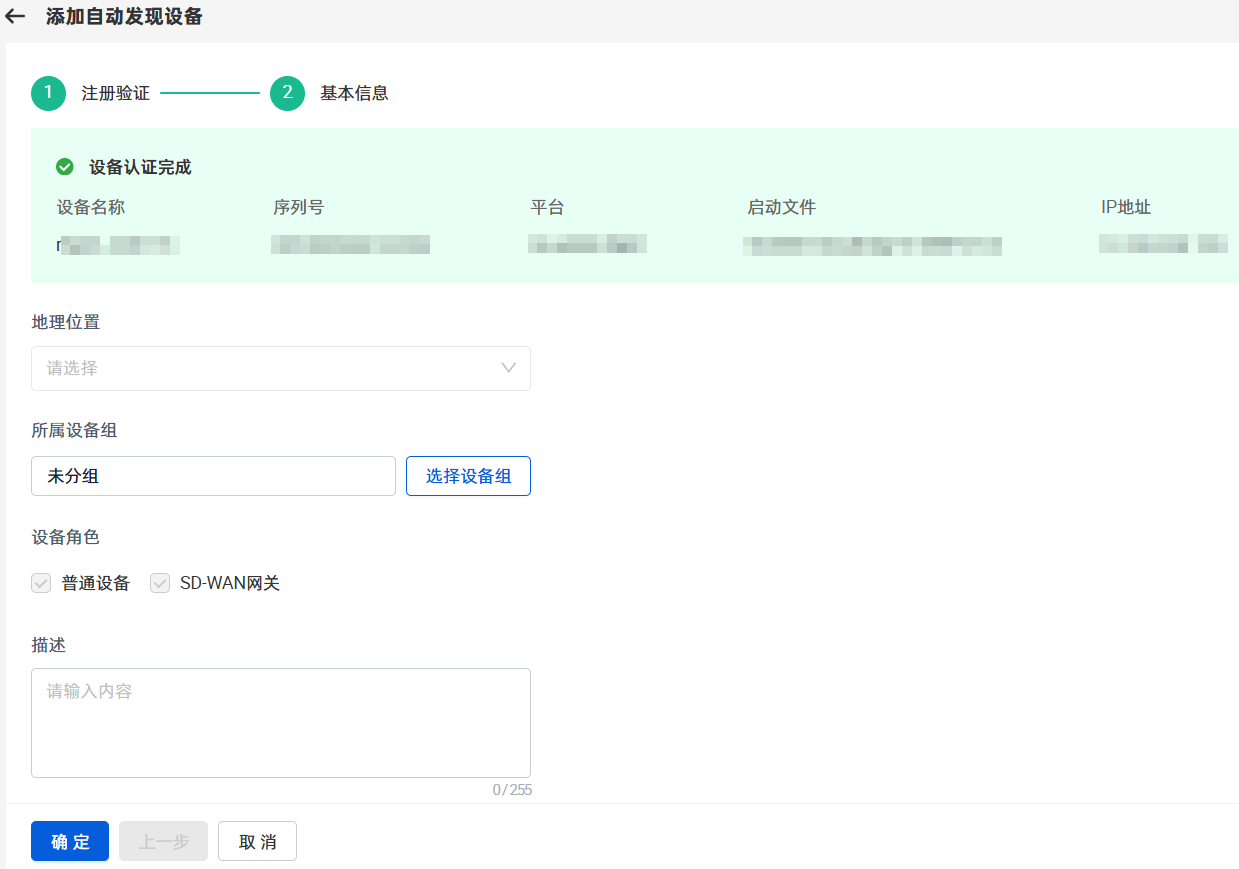Viewport: 1239px width, 869px height.
Task: Focus the 未分组 device group field
Action: click(213, 476)
